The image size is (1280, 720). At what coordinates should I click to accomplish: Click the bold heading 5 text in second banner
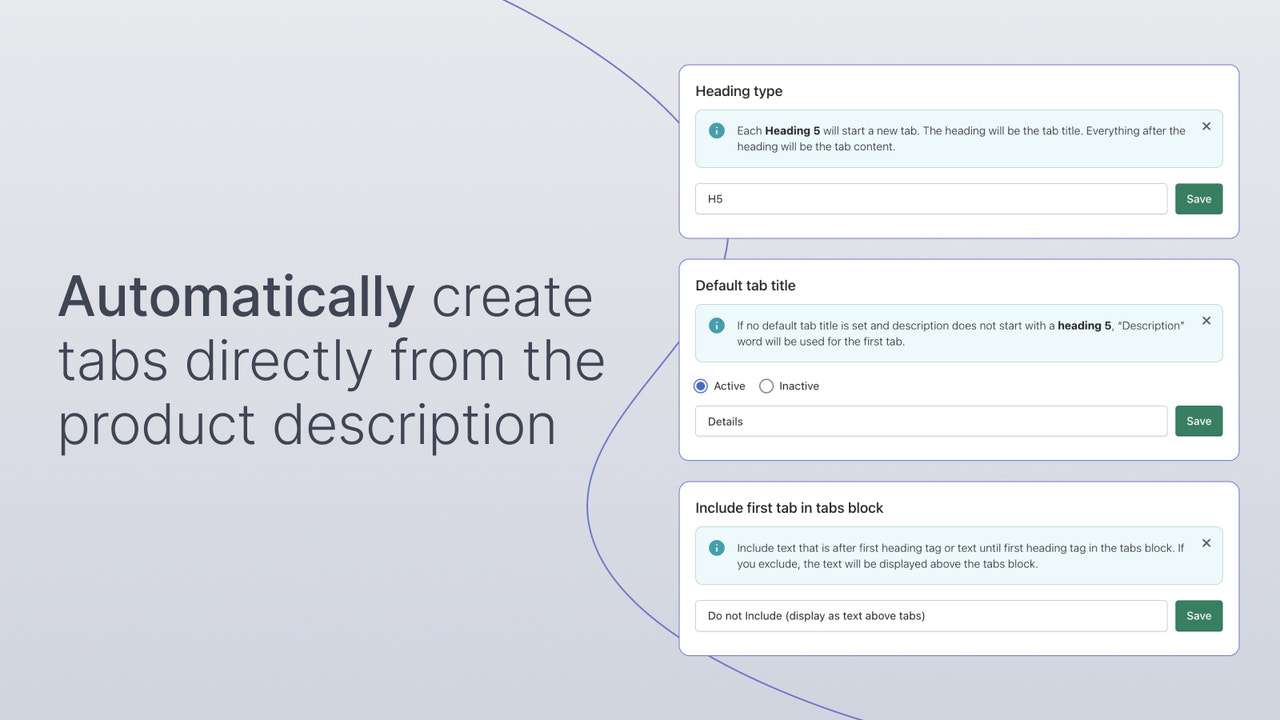(x=1084, y=325)
